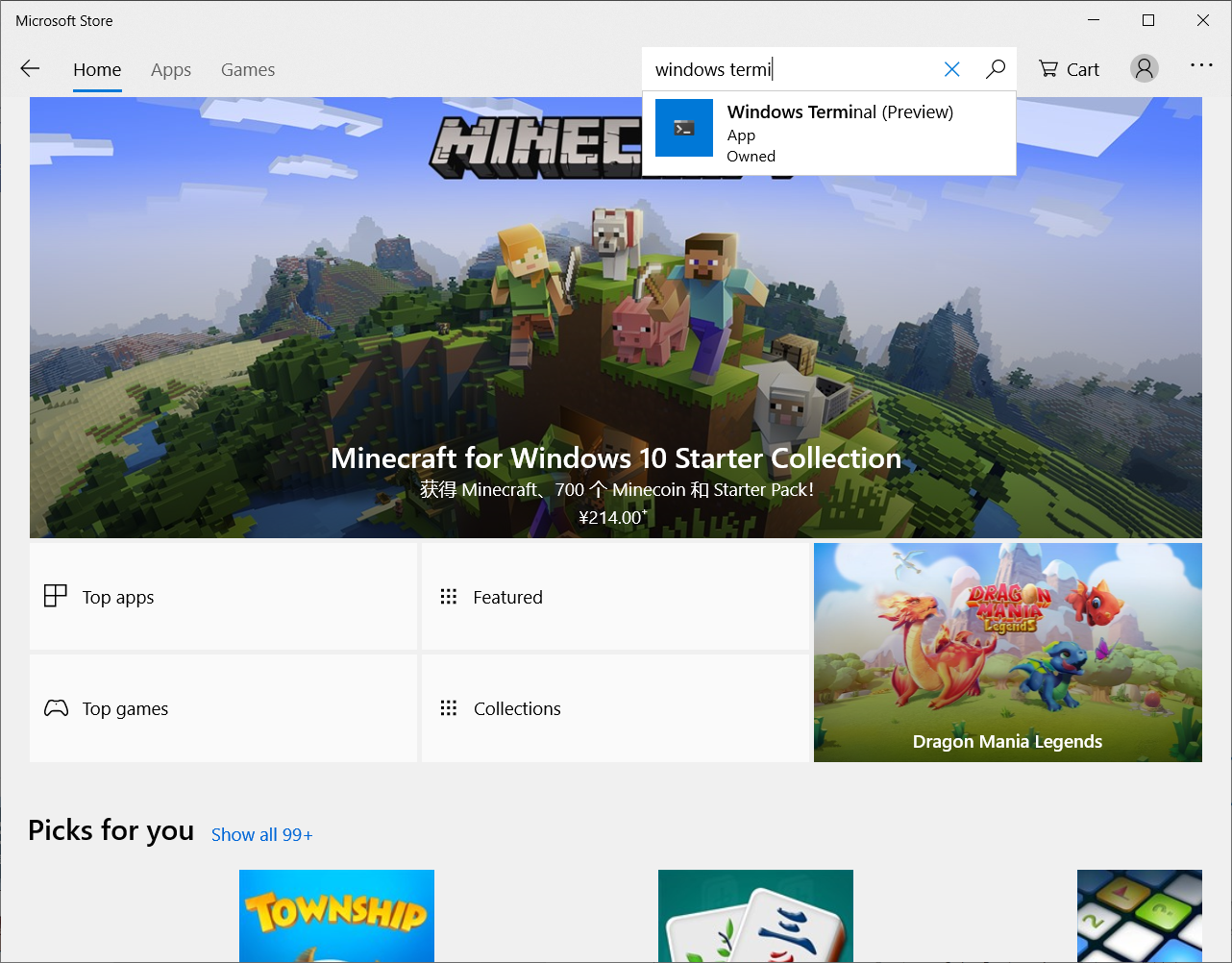
Task: Switch to the Games tab
Action: tap(248, 70)
